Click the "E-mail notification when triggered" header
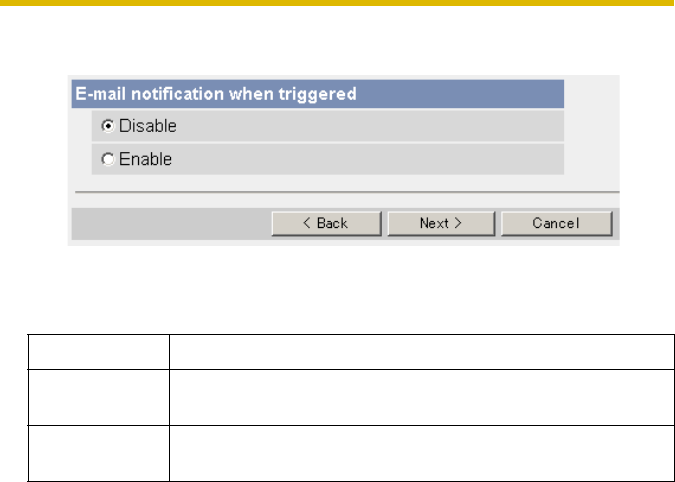Screen dimensions: 675x482 tap(217, 95)
